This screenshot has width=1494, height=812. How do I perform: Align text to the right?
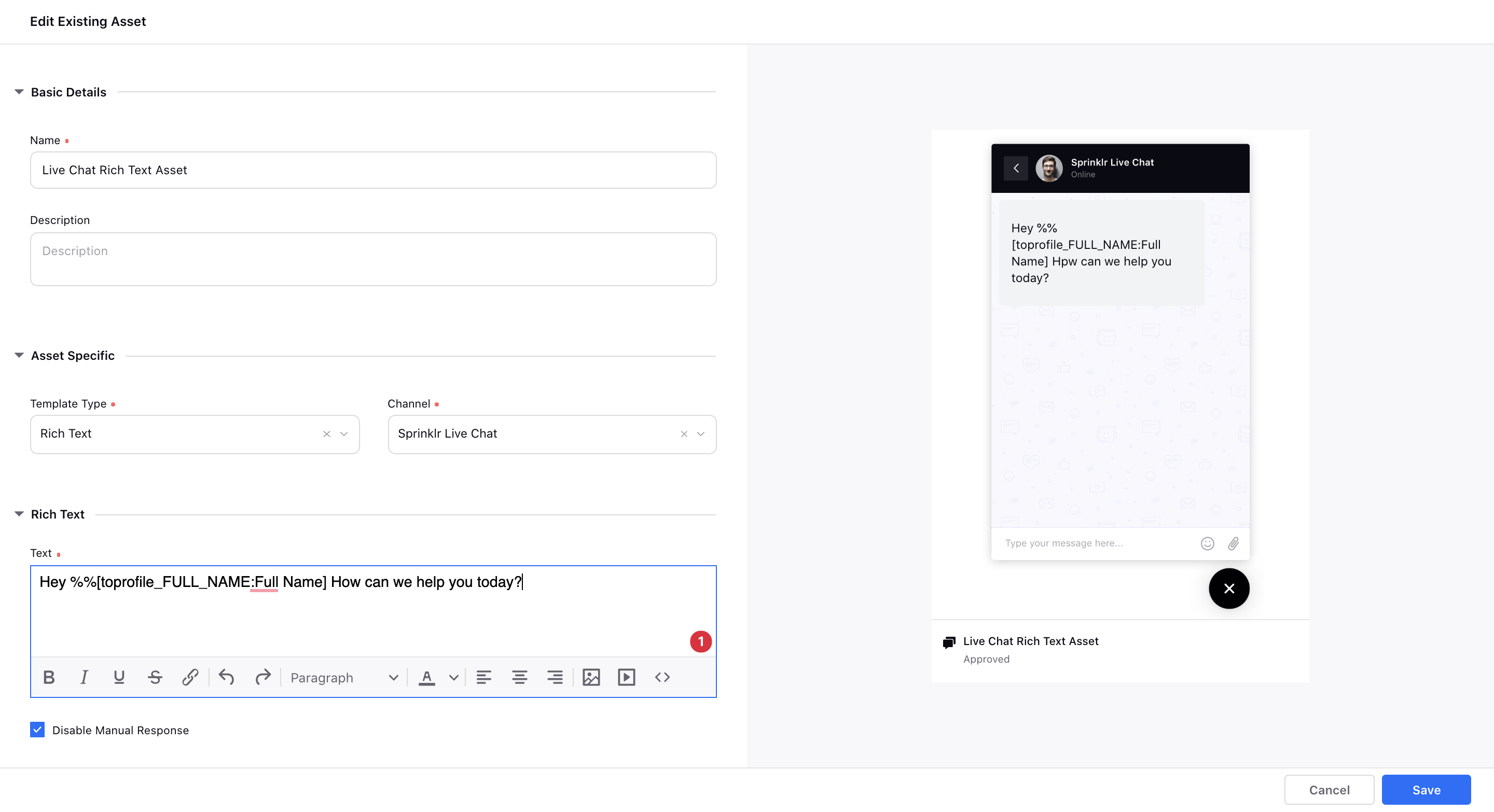[555, 677]
